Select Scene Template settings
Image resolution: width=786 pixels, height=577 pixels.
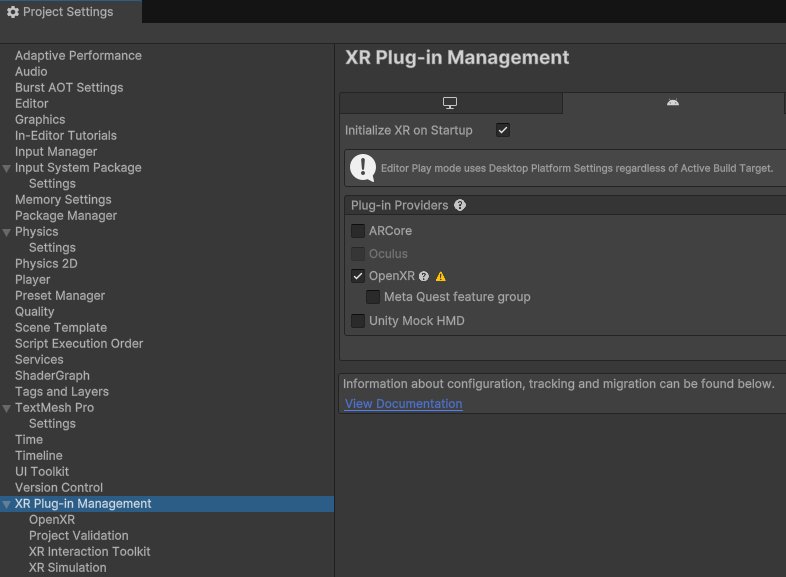point(61,328)
